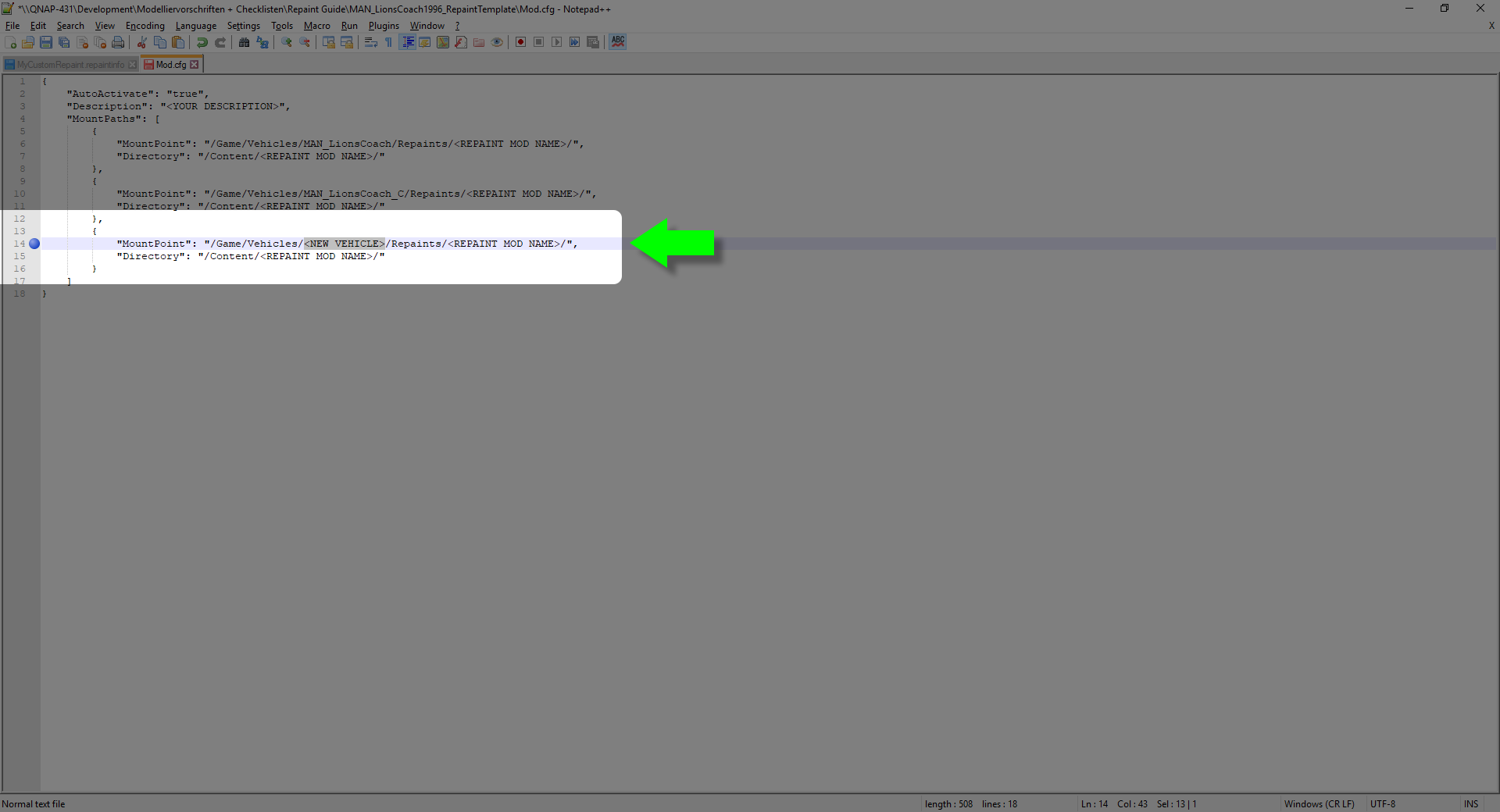
Task: Click the highlighted <NEW VEHICLE> text
Action: click(345, 244)
